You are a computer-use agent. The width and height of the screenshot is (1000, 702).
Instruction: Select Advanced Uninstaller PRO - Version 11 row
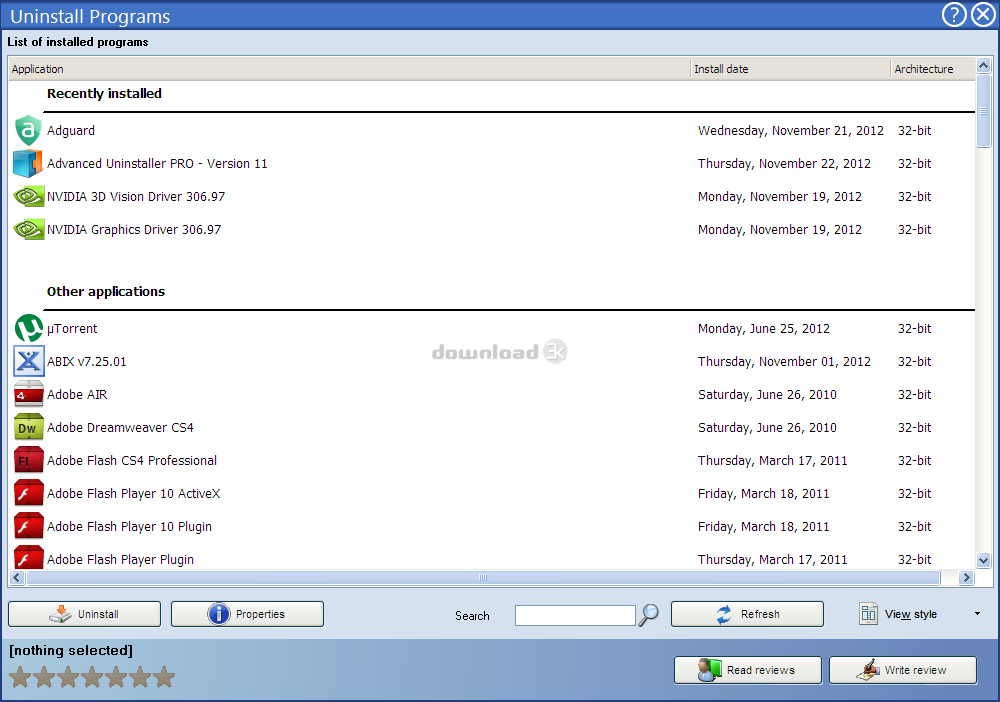point(492,163)
